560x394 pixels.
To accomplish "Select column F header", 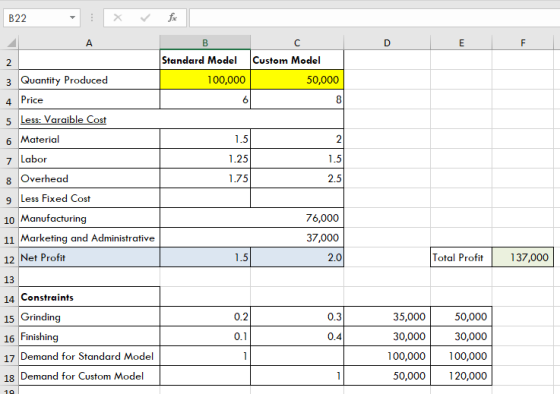I will [x=522, y=43].
